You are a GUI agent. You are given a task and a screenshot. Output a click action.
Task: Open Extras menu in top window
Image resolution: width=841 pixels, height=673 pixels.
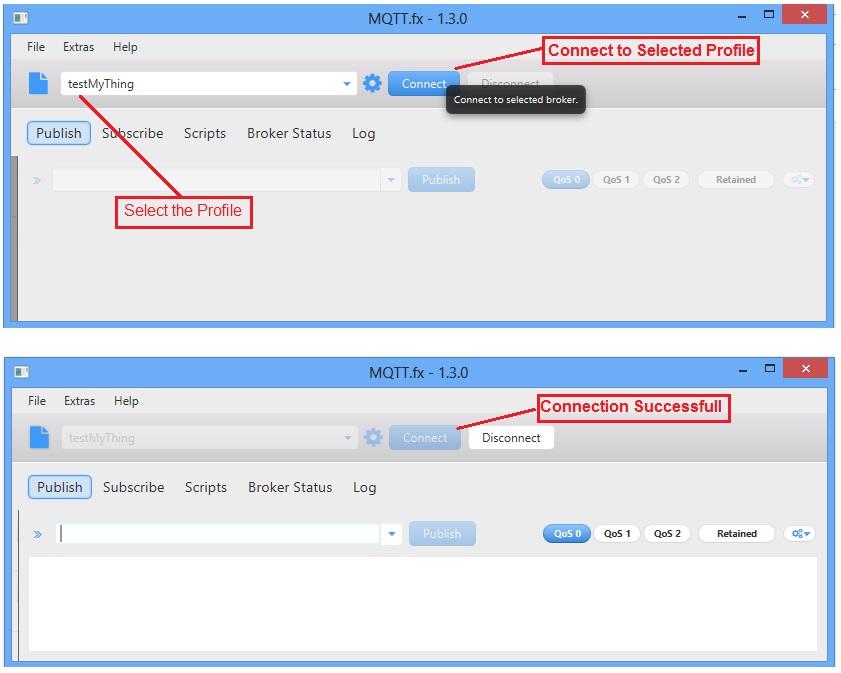point(78,47)
